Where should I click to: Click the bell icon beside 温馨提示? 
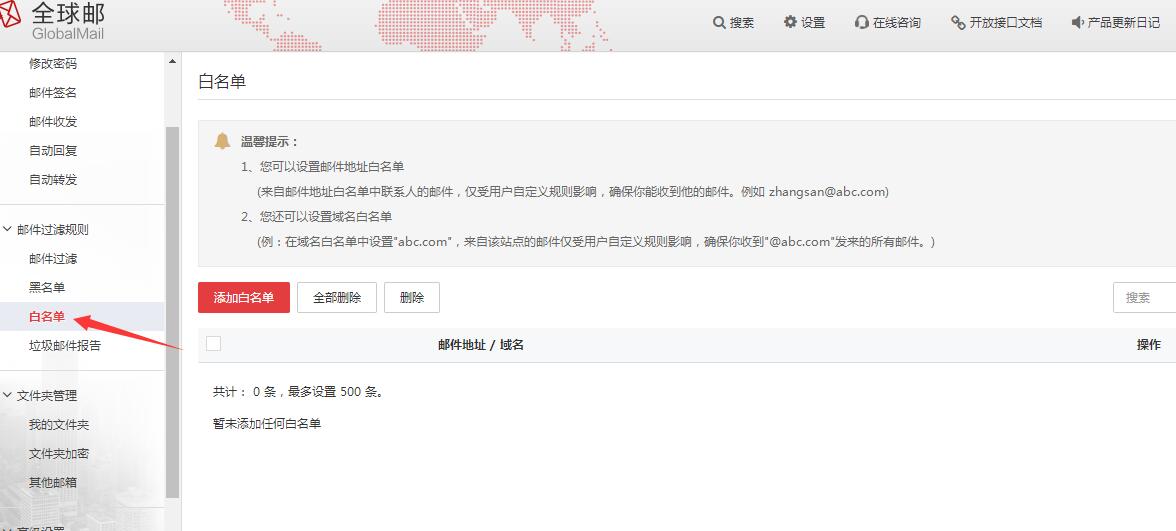coord(222,141)
